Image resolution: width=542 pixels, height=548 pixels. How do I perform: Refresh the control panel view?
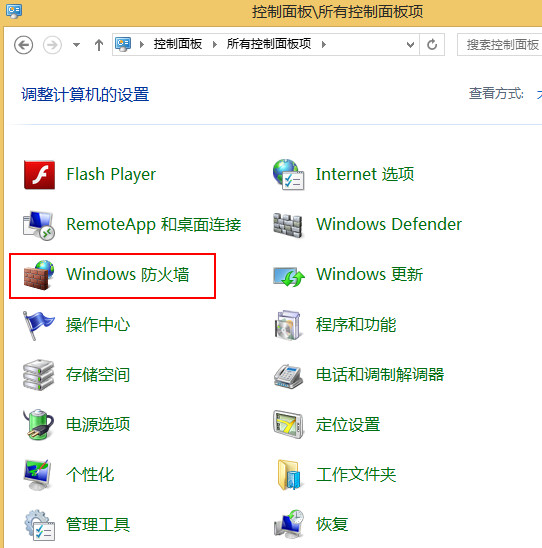coord(432,45)
